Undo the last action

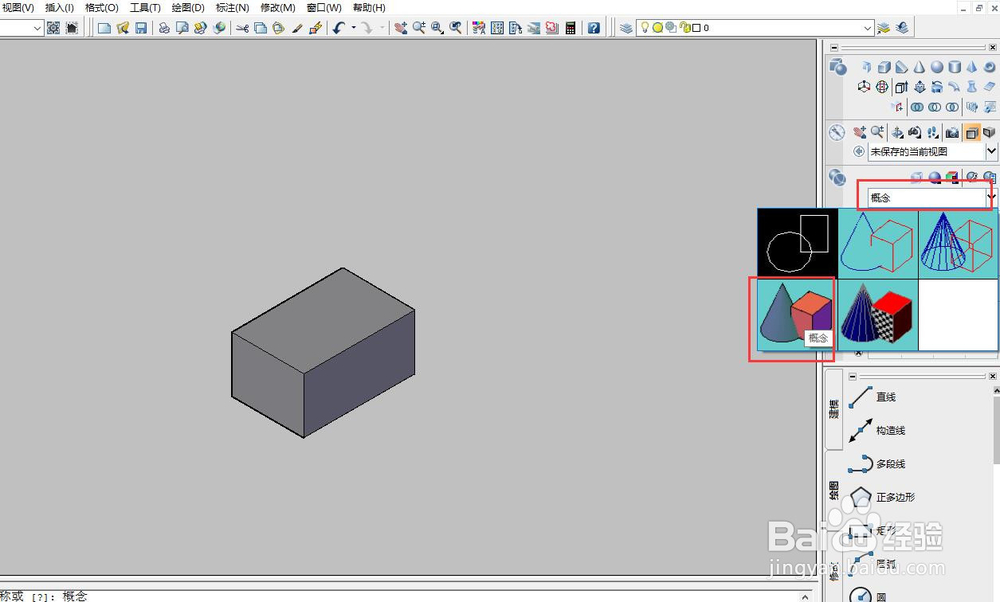coord(339,28)
